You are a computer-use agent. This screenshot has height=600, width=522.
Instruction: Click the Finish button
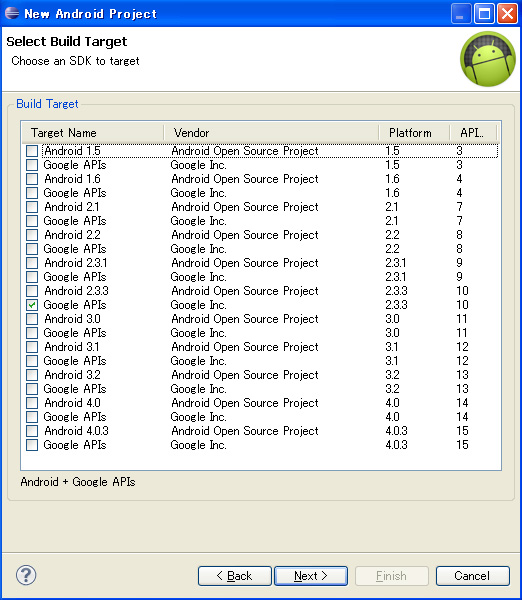point(392,576)
